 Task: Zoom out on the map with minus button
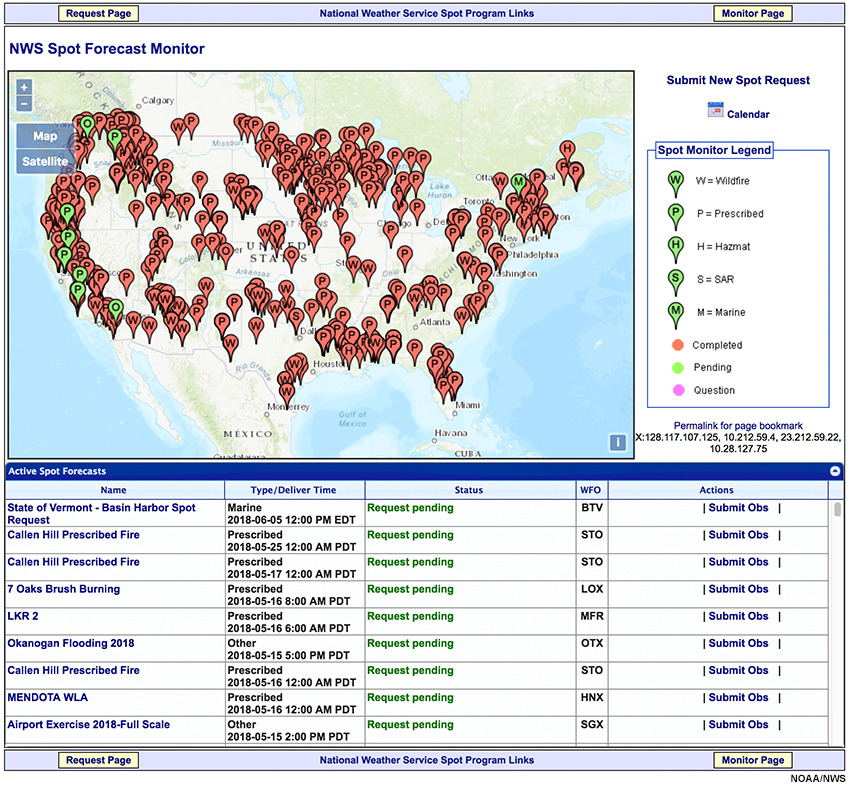tap(24, 103)
